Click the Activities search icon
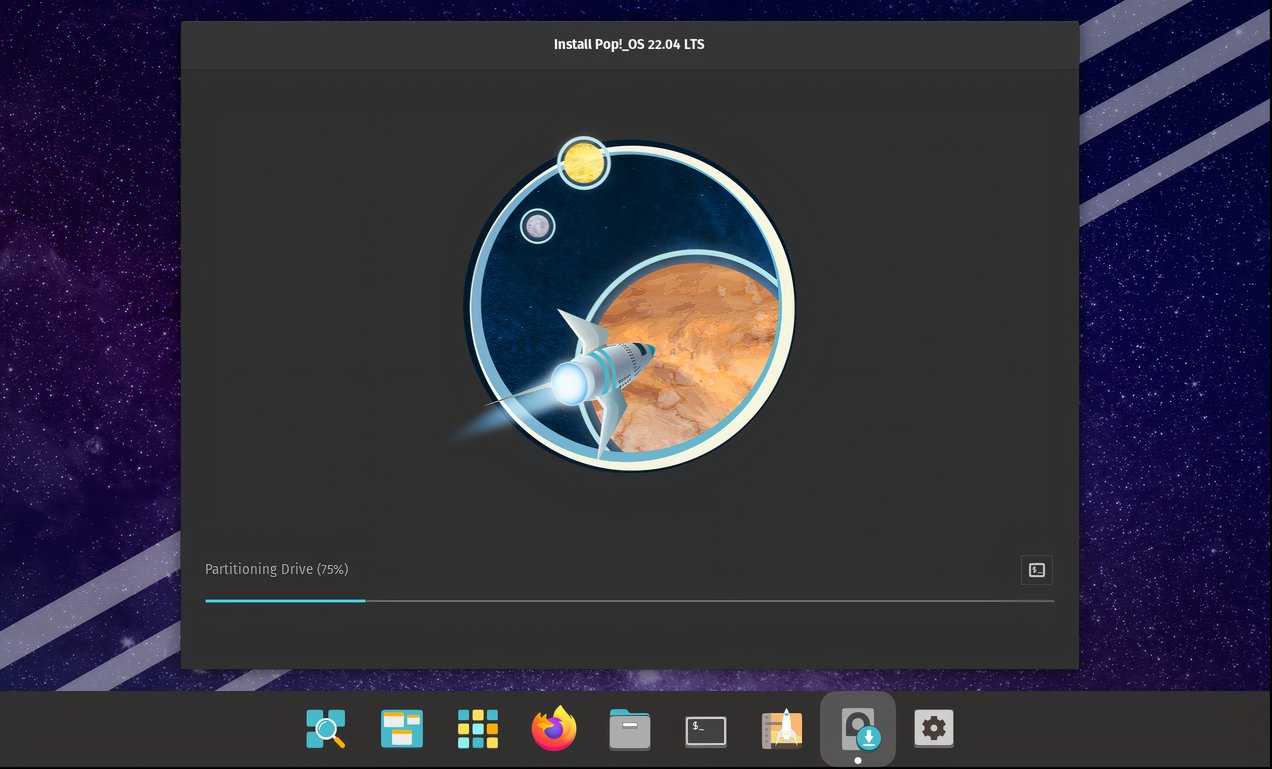 click(x=325, y=729)
